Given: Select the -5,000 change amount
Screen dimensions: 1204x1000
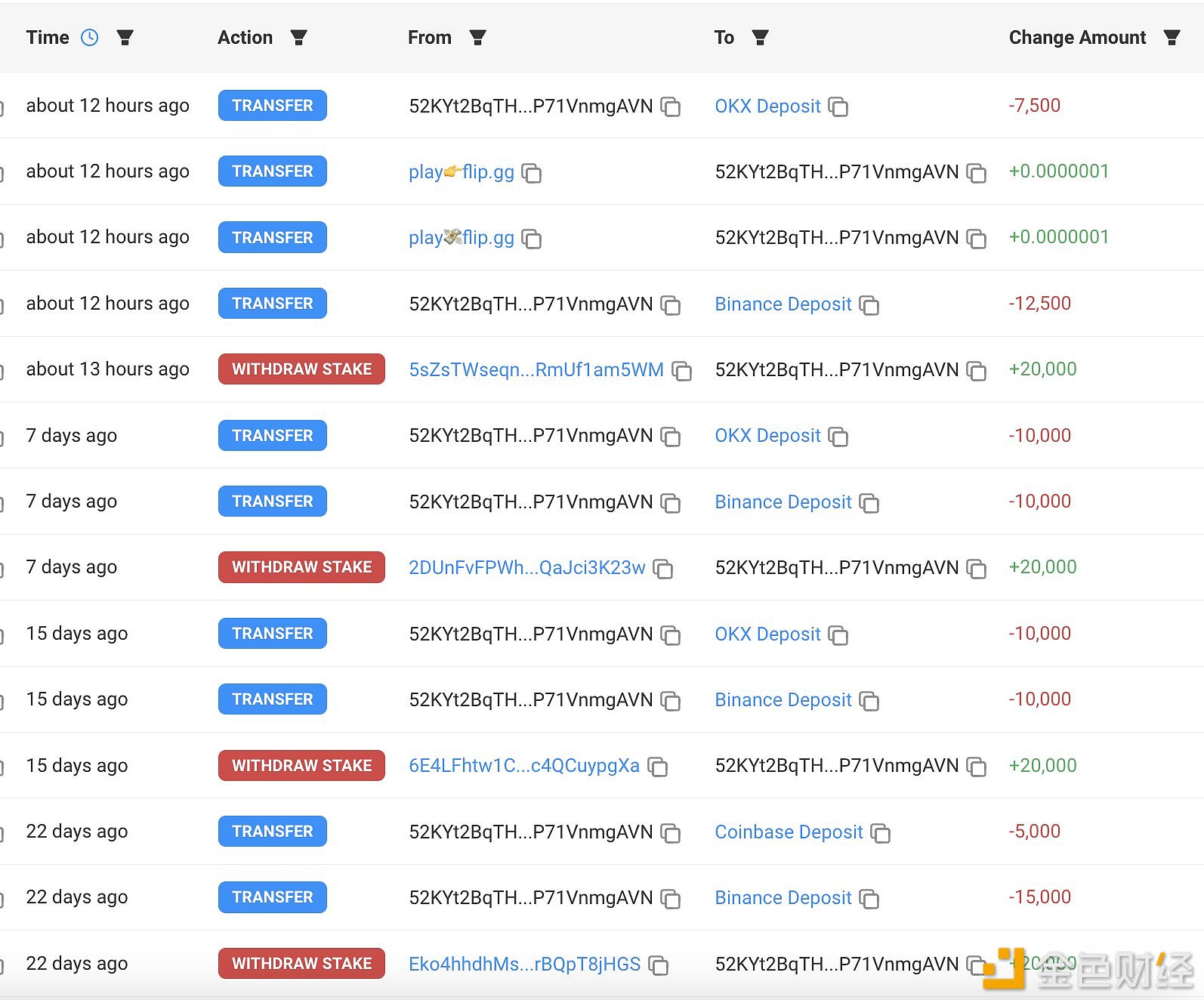Looking at the screenshot, I should (x=1035, y=832).
